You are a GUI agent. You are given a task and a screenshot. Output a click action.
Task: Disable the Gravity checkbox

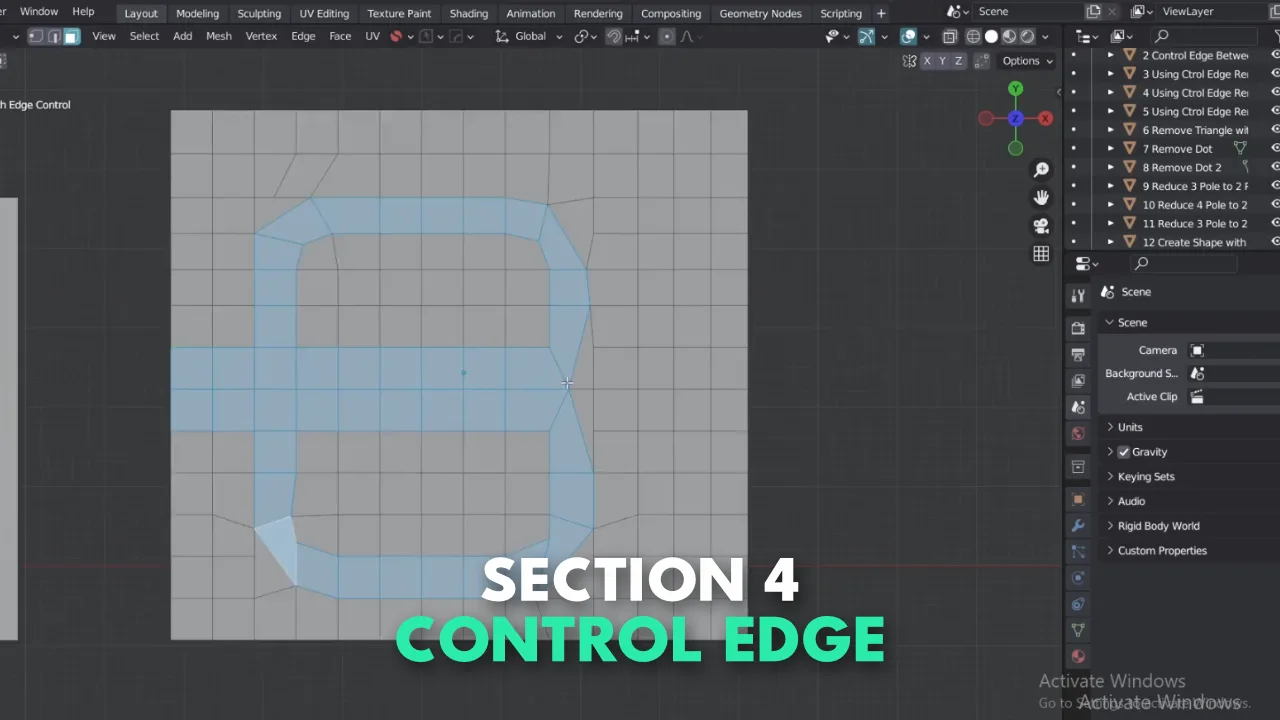point(1124,451)
